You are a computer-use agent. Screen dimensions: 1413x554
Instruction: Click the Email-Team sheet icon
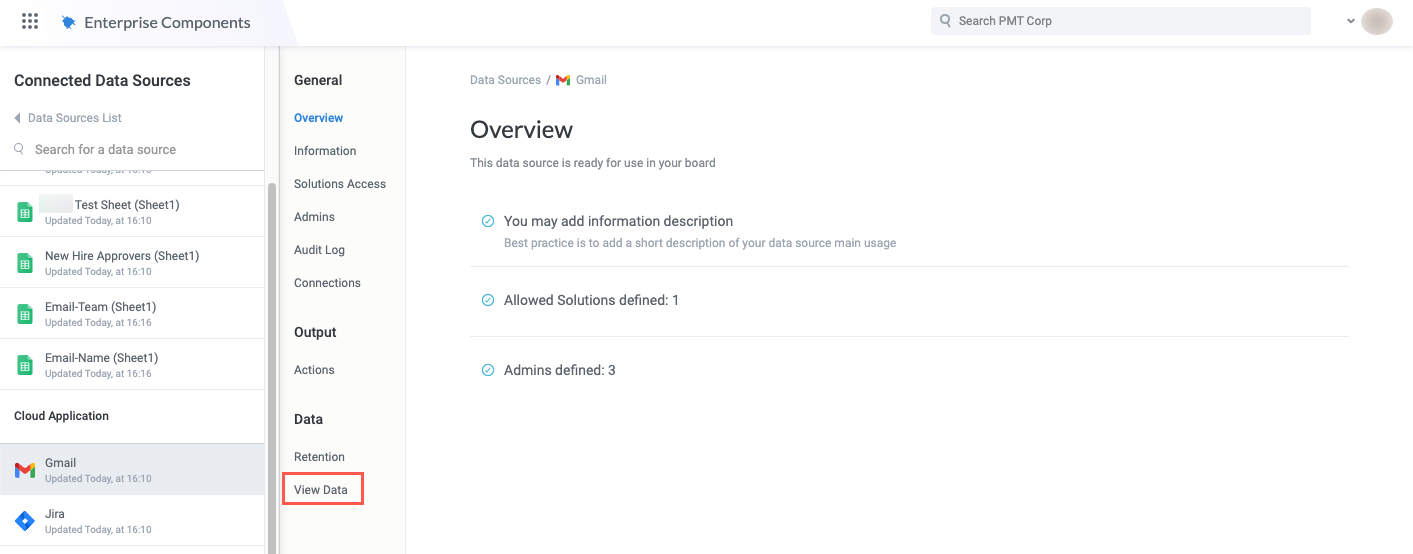pyautogui.click(x=25, y=314)
